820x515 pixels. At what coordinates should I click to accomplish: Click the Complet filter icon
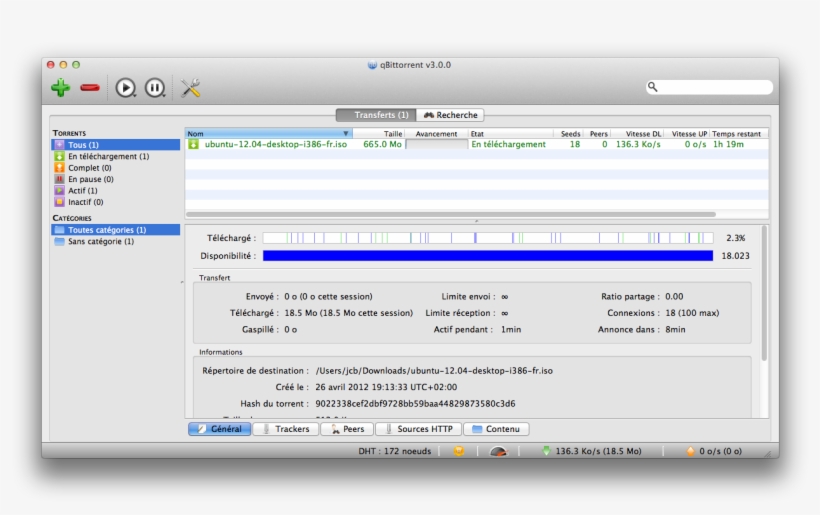coord(60,168)
